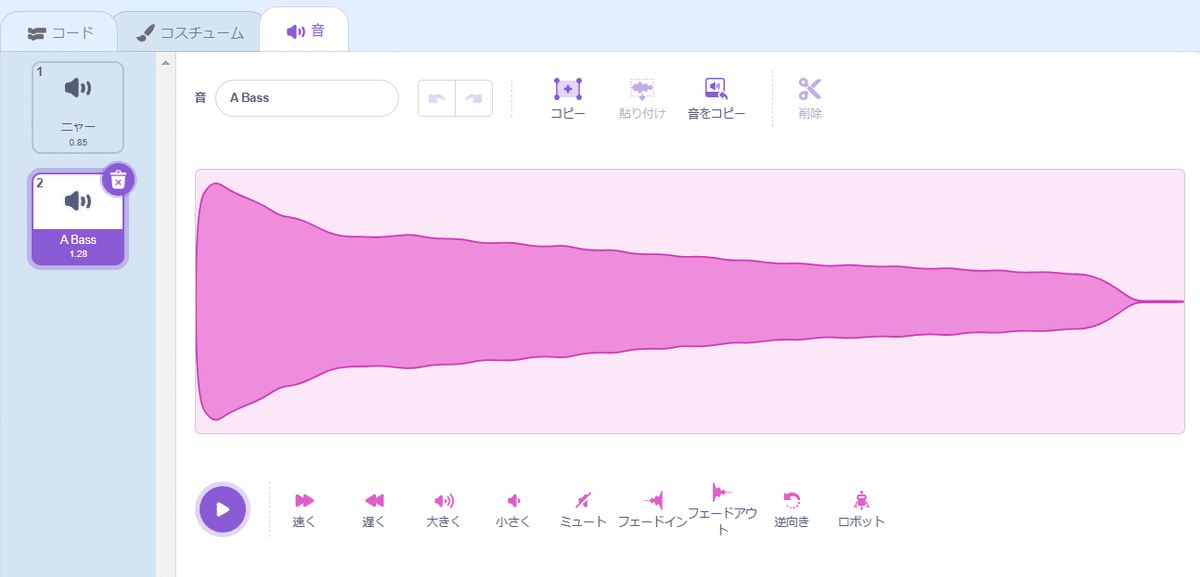Click the undo arrow button
The height and width of the screenshot is (577, 1200).
[438, 98]
